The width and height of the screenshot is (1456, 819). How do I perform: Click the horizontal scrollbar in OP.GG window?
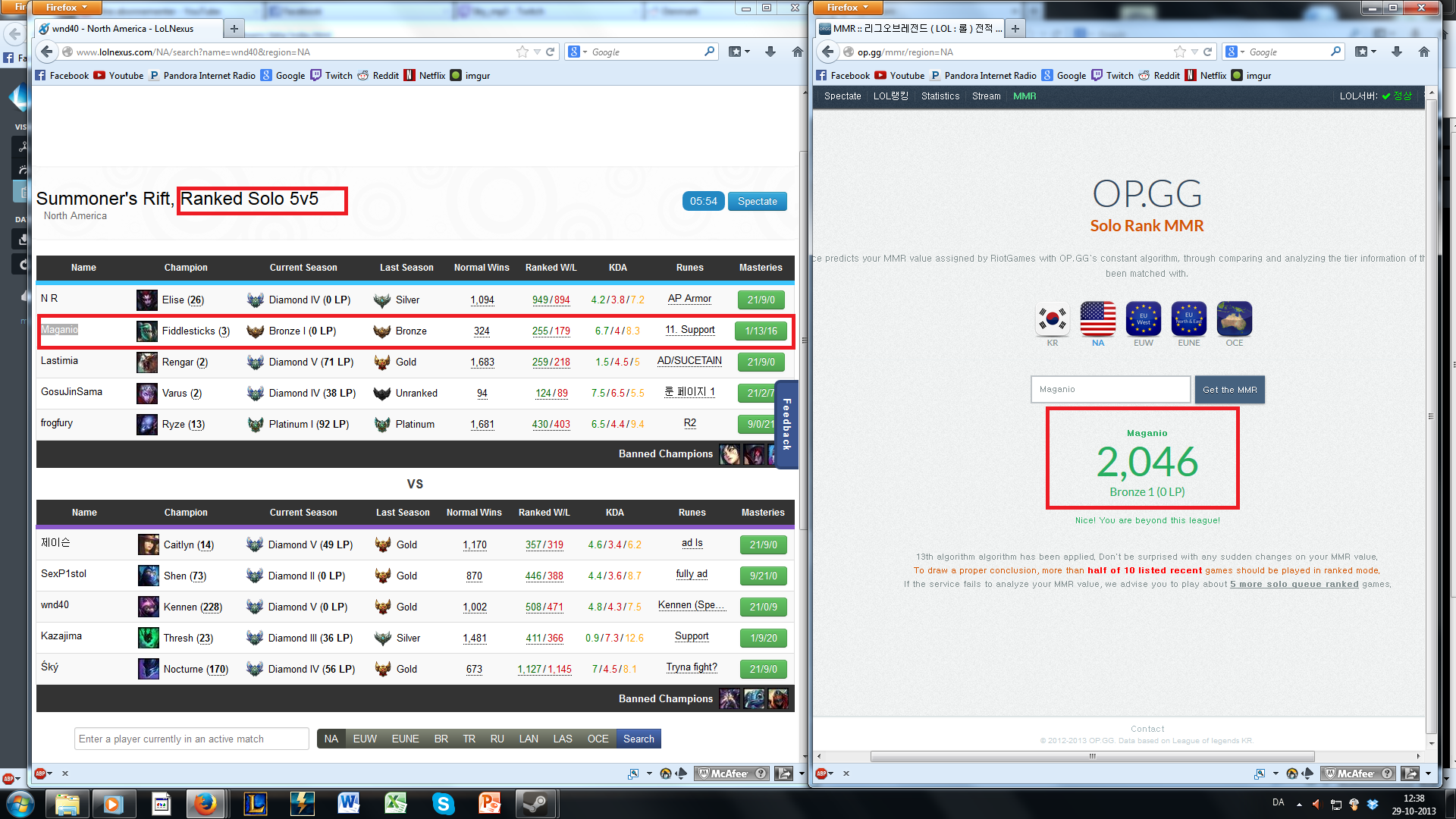1092,756
